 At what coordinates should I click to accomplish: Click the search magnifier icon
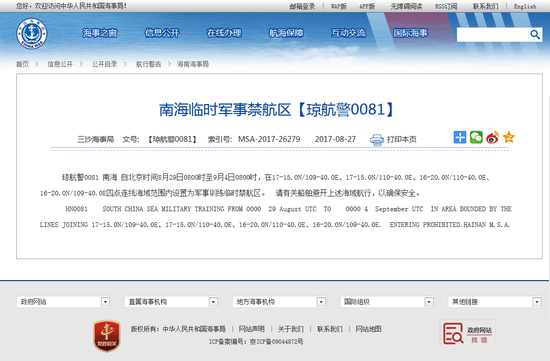pyautogui.click(x=535, y=34)
